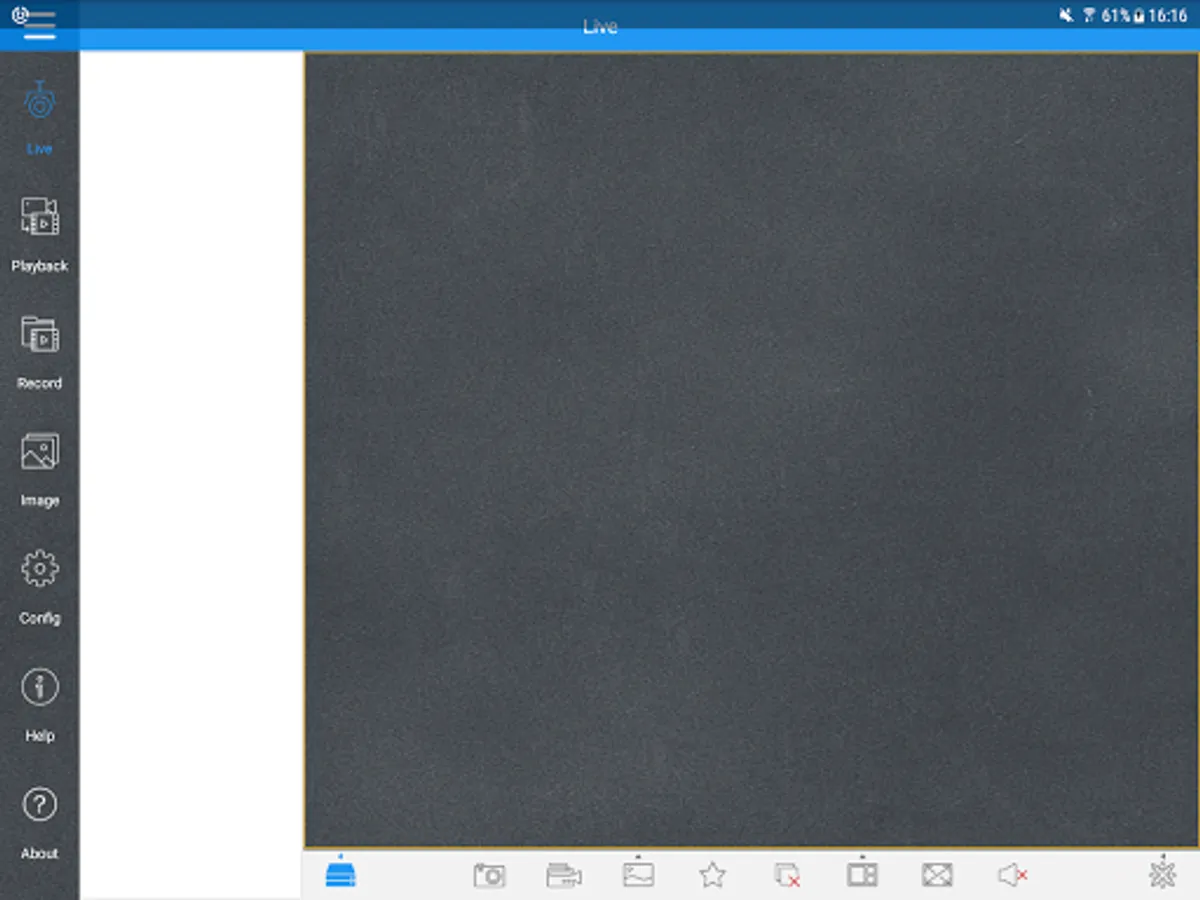Open the Help section
Viewport: 1200px width, 900px height.
tap(40, 705)
